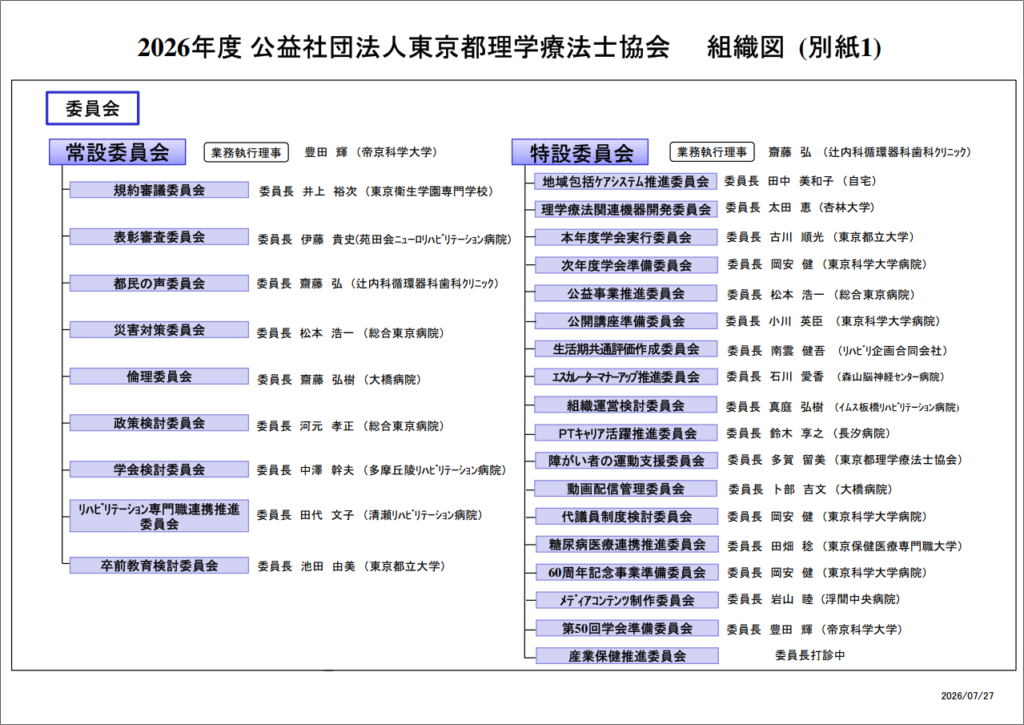The width and height of the screenshot is (1024, 725).
Task: Click the 卒前教育検討委員会 box
Action: 159,565
